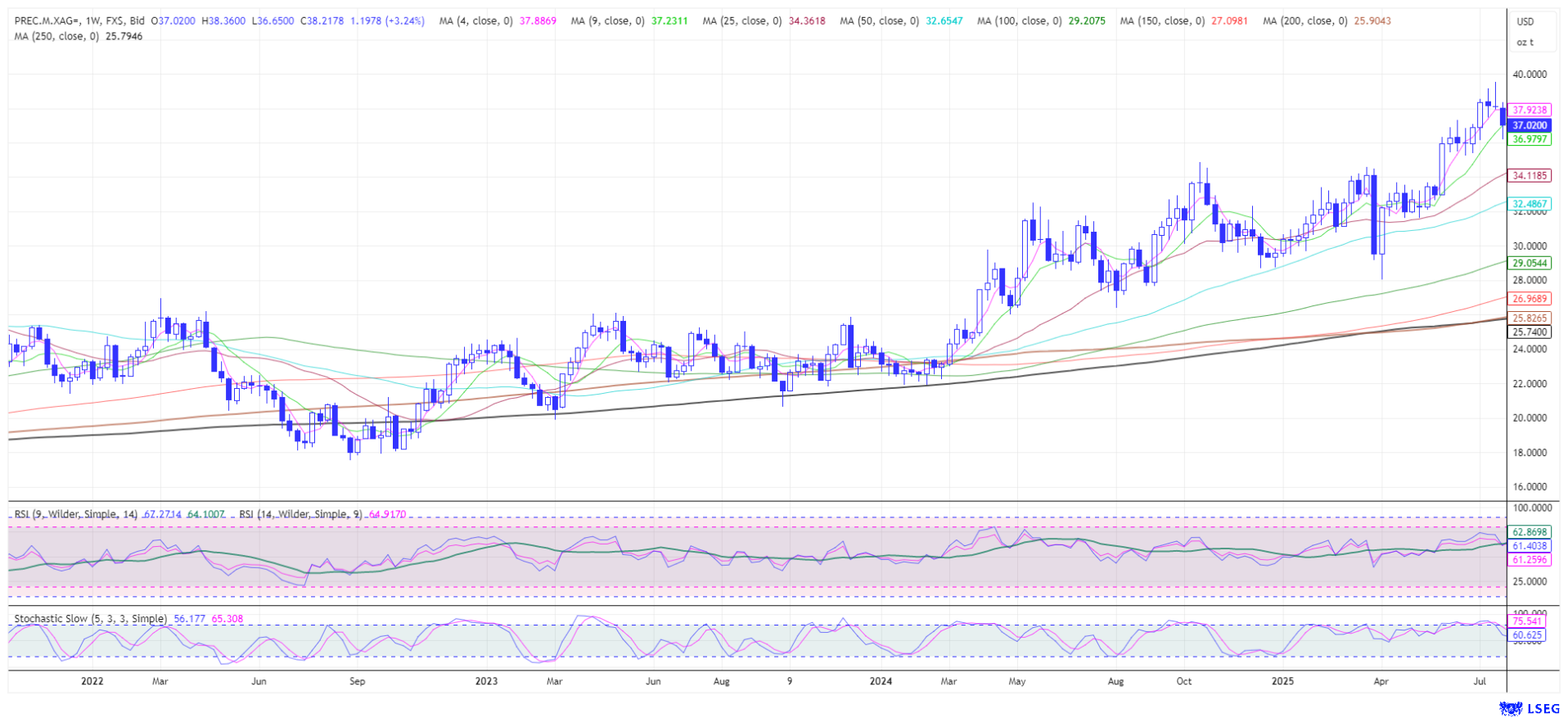Image resolution: width=1568 pixels, height=718 pixels.
Task: Click the green 36.9797 MA price tag
Action: [x=1529, y=140]
